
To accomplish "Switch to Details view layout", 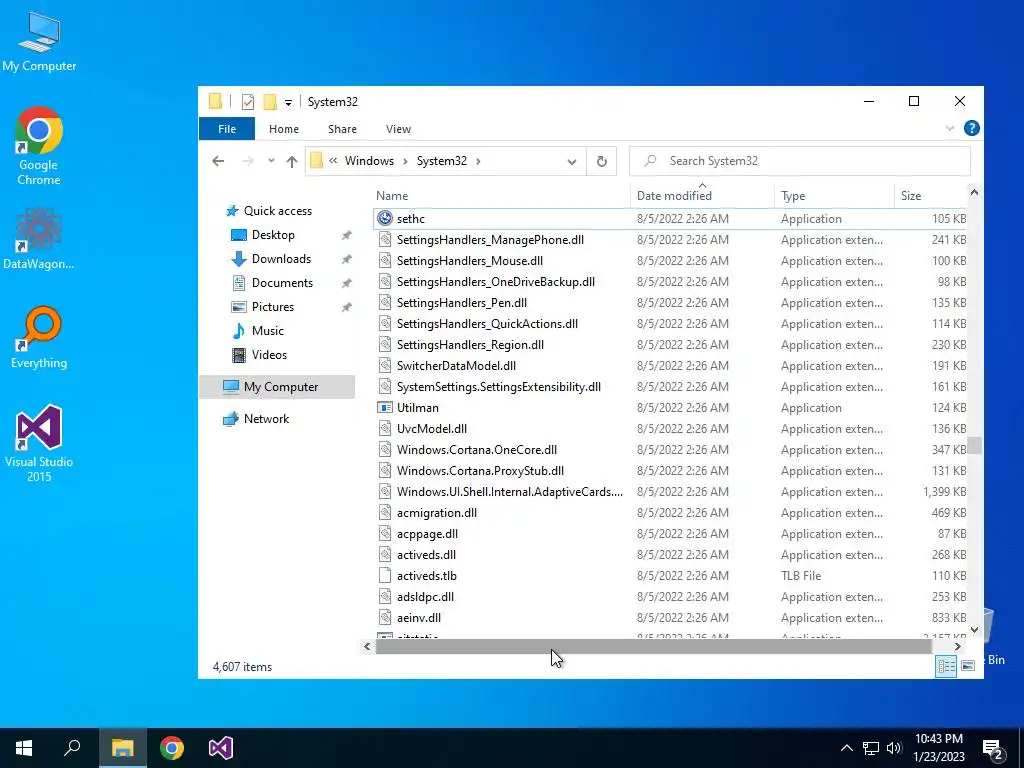I will tap(946, 666).
